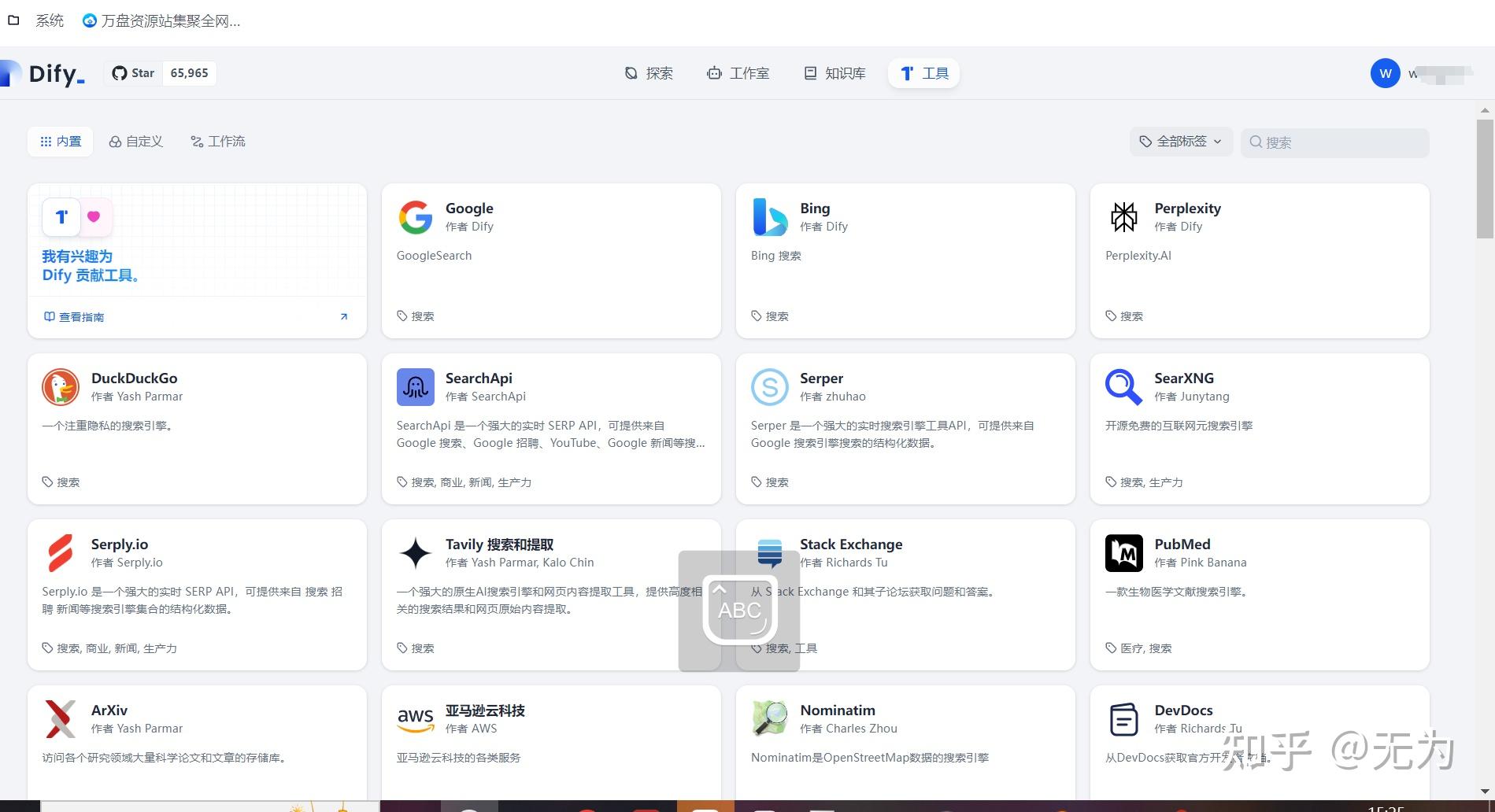
Task: Open the 知识库 navigation item
Action: coord(834,73)
